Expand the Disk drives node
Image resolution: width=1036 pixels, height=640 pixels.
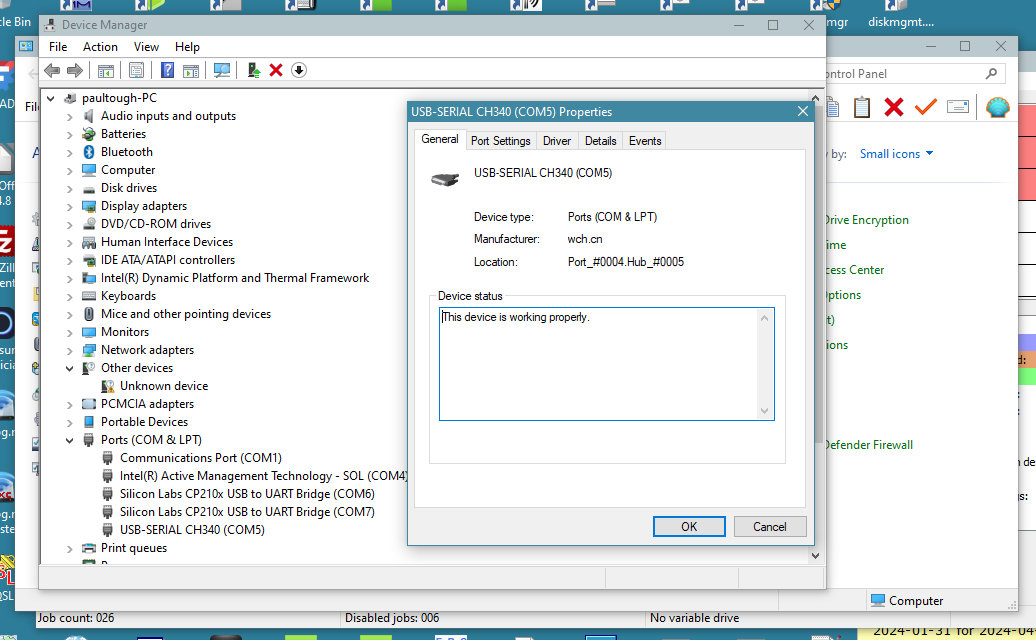coord(69,188)
